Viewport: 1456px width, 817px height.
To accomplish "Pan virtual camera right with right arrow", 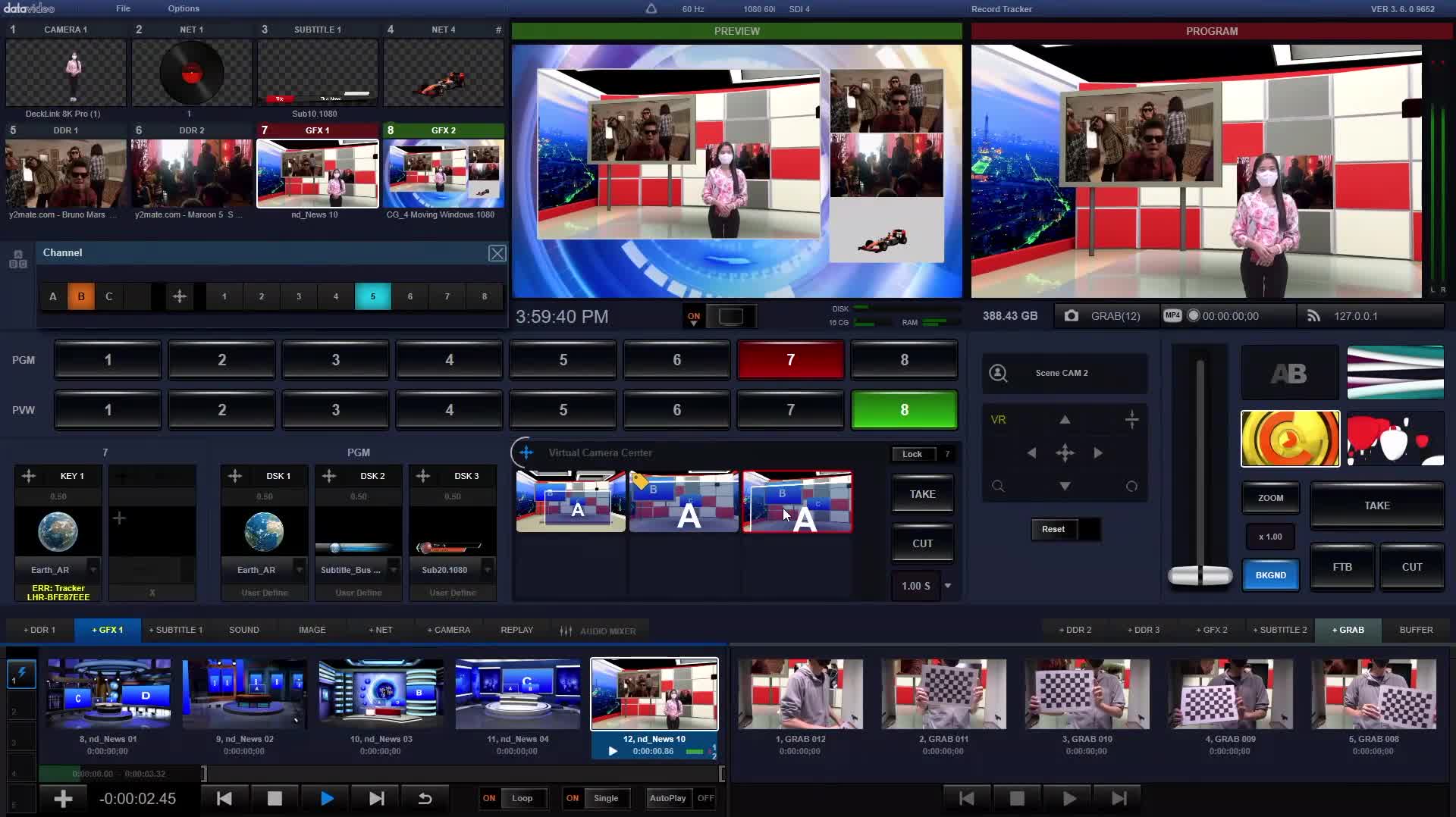I will pos(1098,452).
